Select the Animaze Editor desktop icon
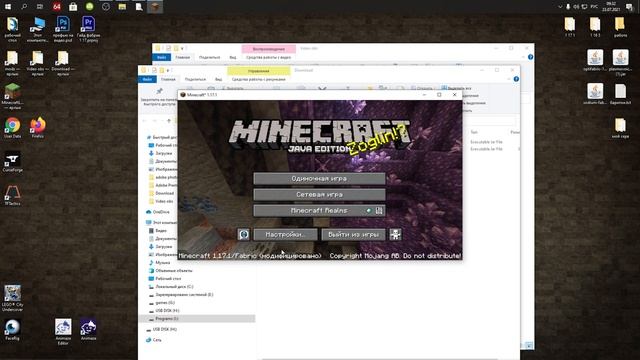 point(63,332)
